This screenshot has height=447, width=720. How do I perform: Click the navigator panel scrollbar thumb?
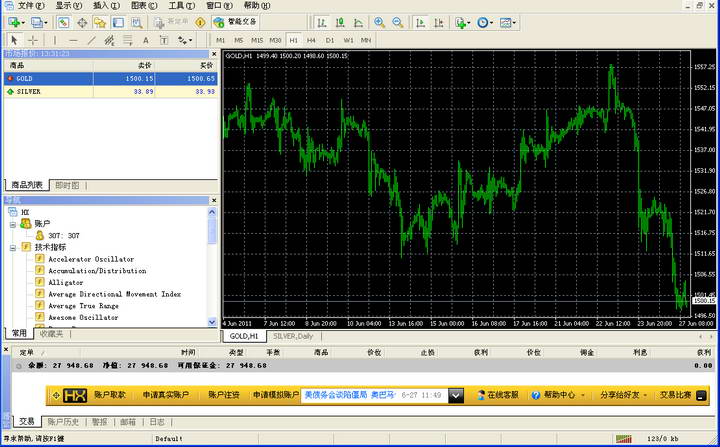[x=212, y=230]
